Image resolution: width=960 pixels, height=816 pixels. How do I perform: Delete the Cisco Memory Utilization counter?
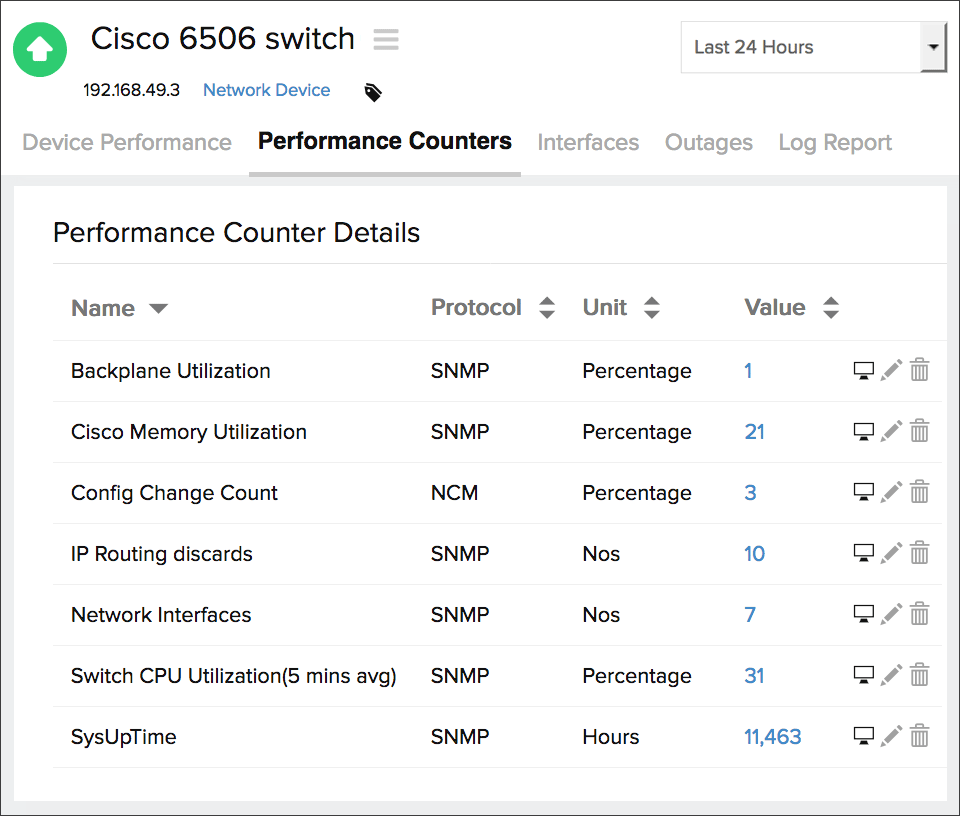point(920,430)
